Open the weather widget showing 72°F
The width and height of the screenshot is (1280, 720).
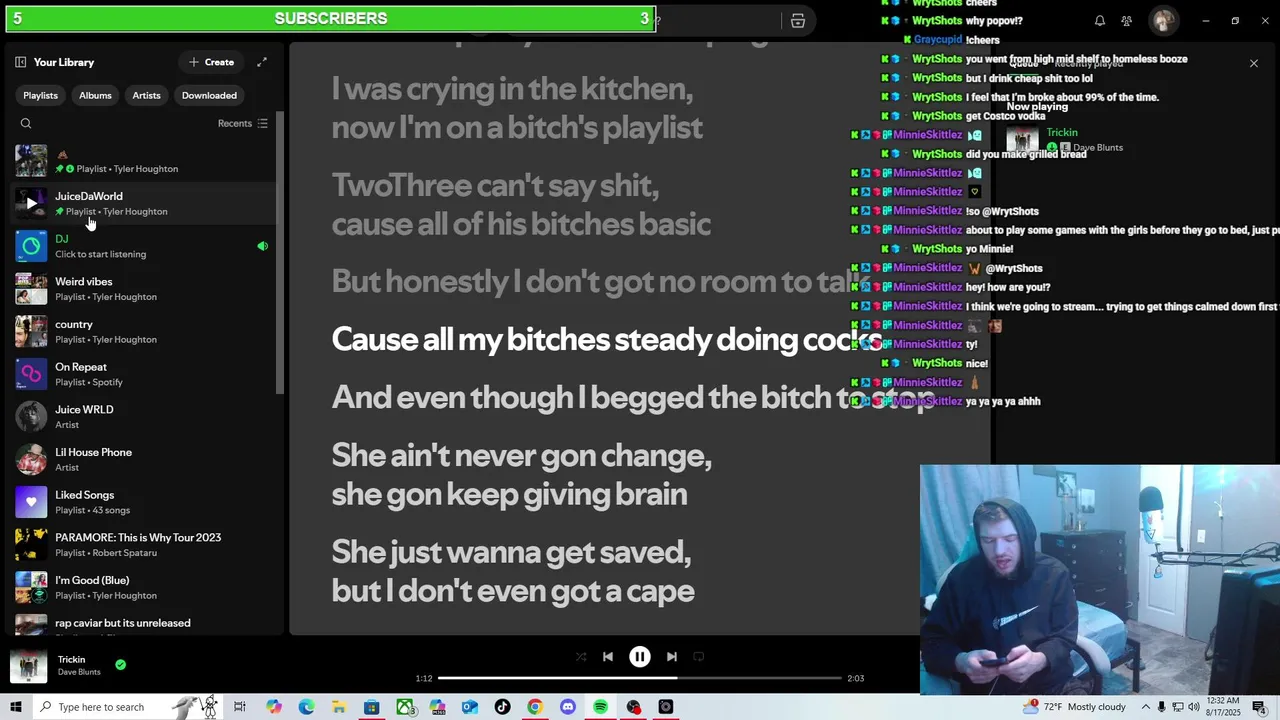pos(1075,707)
